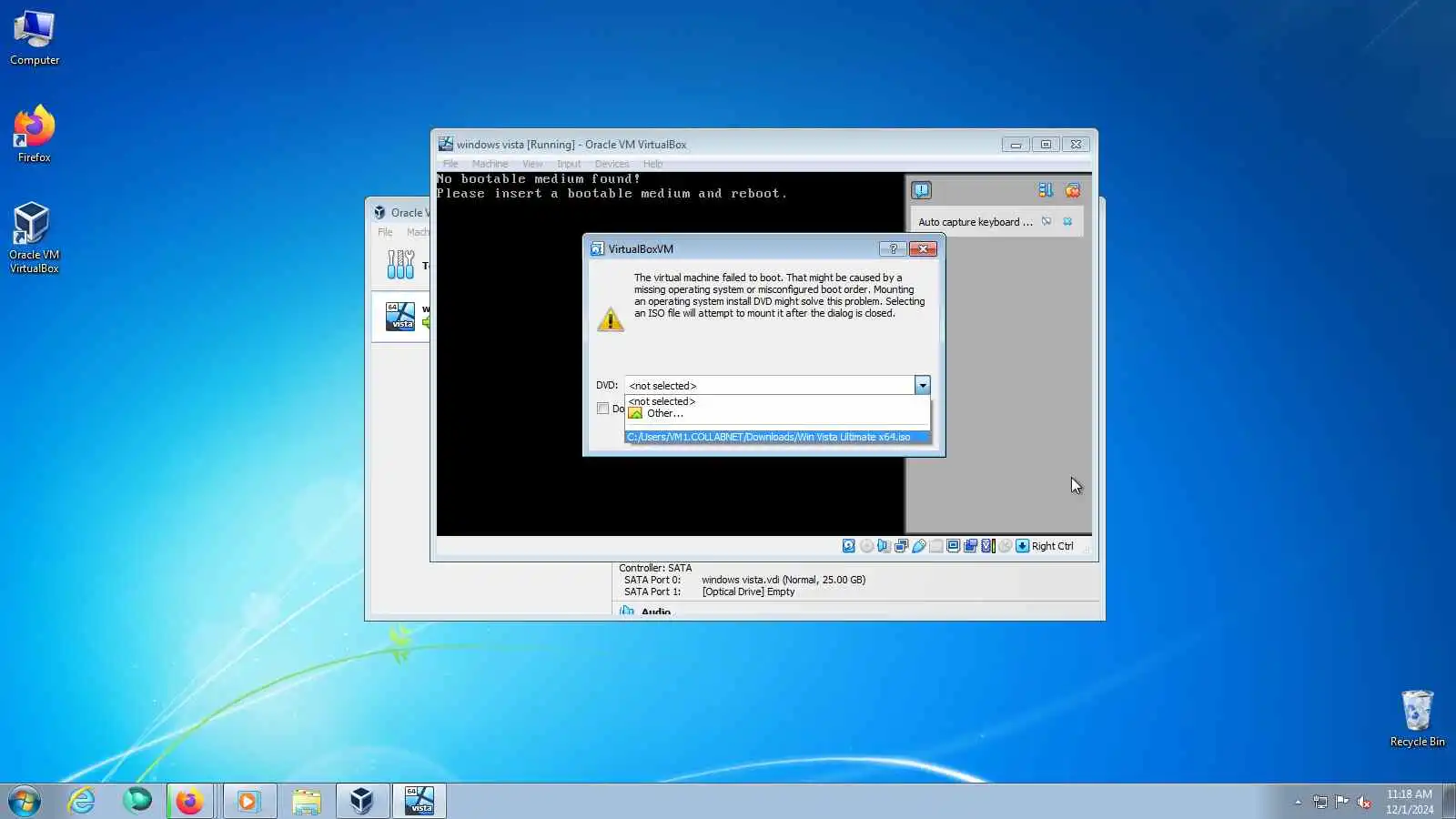The image size is (1456, 819).
Task: Click the mouse integration status icon
Action: tap(1006, 546)
